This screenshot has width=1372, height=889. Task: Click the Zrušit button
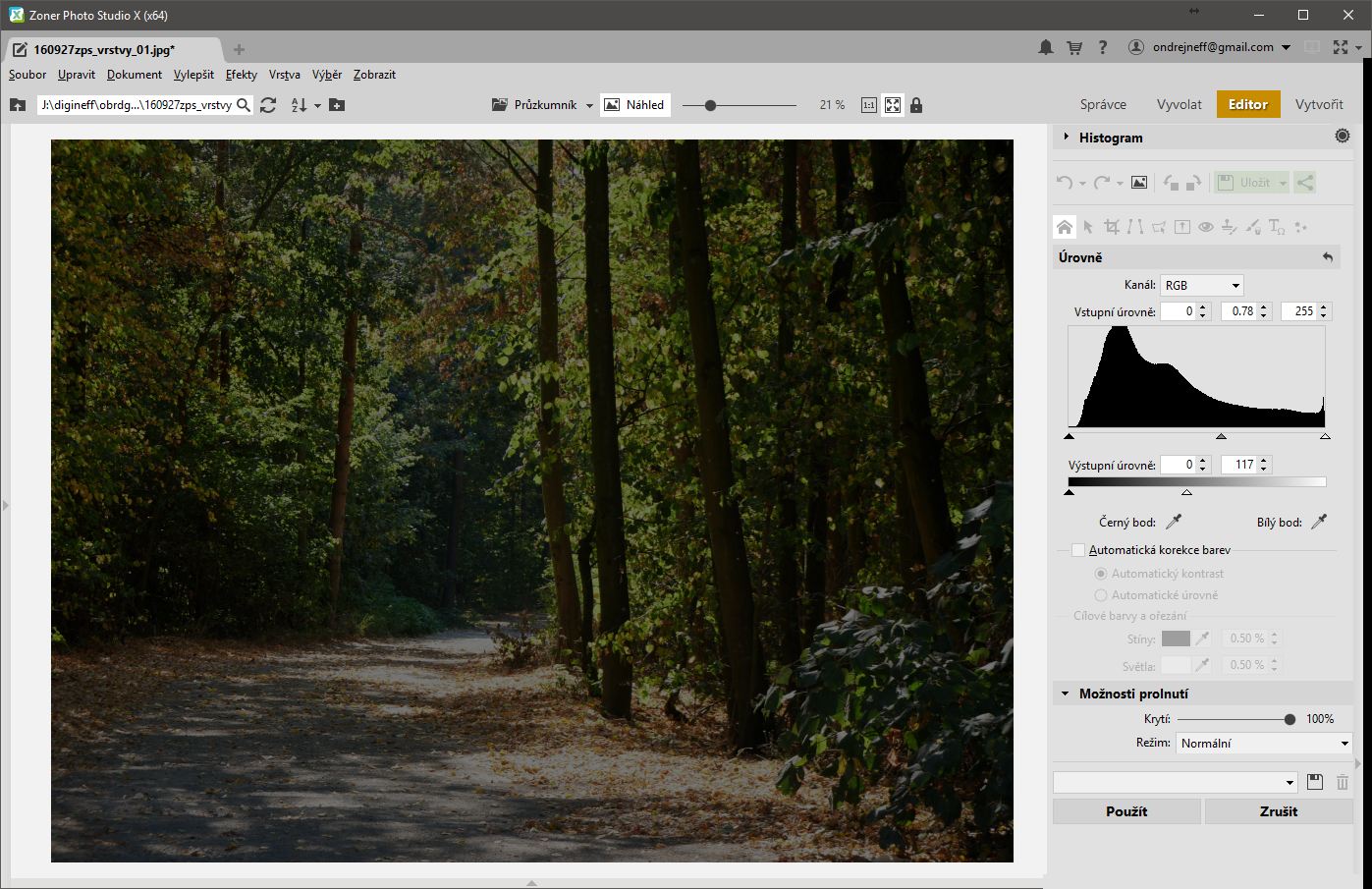(1278, 811)
